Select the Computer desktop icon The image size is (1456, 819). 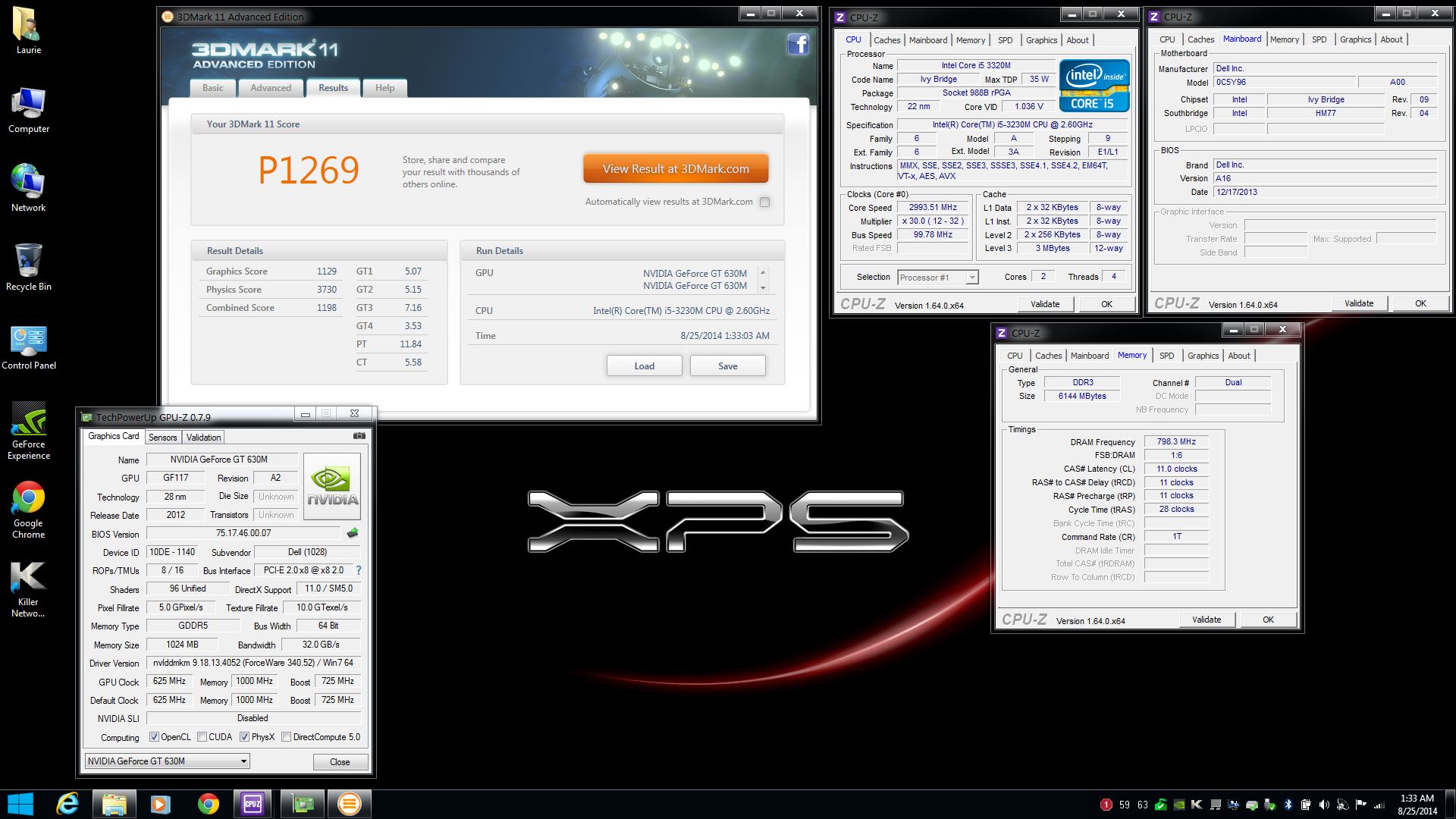29,110
